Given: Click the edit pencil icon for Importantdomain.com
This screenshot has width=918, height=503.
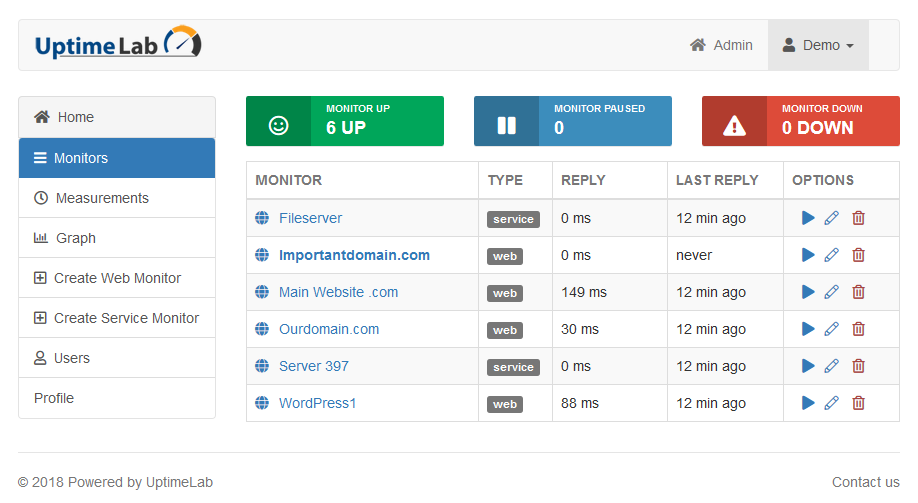Looking at the screenshot, I should [x=832, y=255].
